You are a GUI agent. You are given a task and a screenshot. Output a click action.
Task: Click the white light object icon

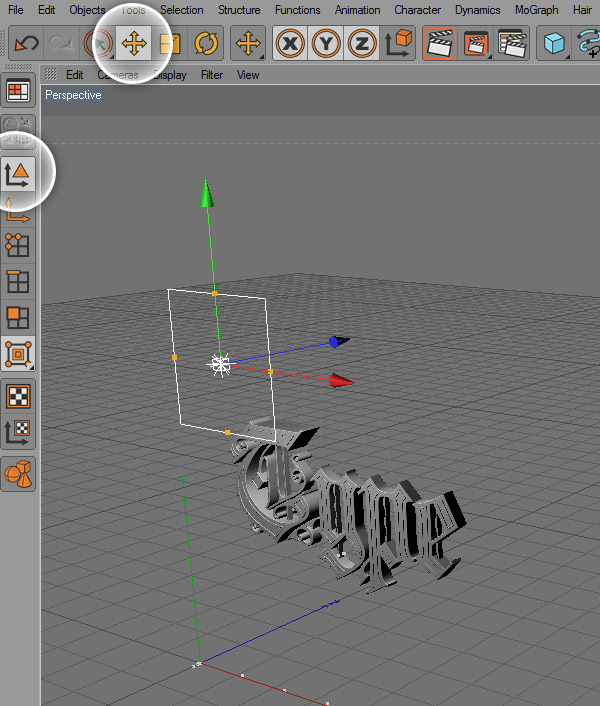pos(220,364)
